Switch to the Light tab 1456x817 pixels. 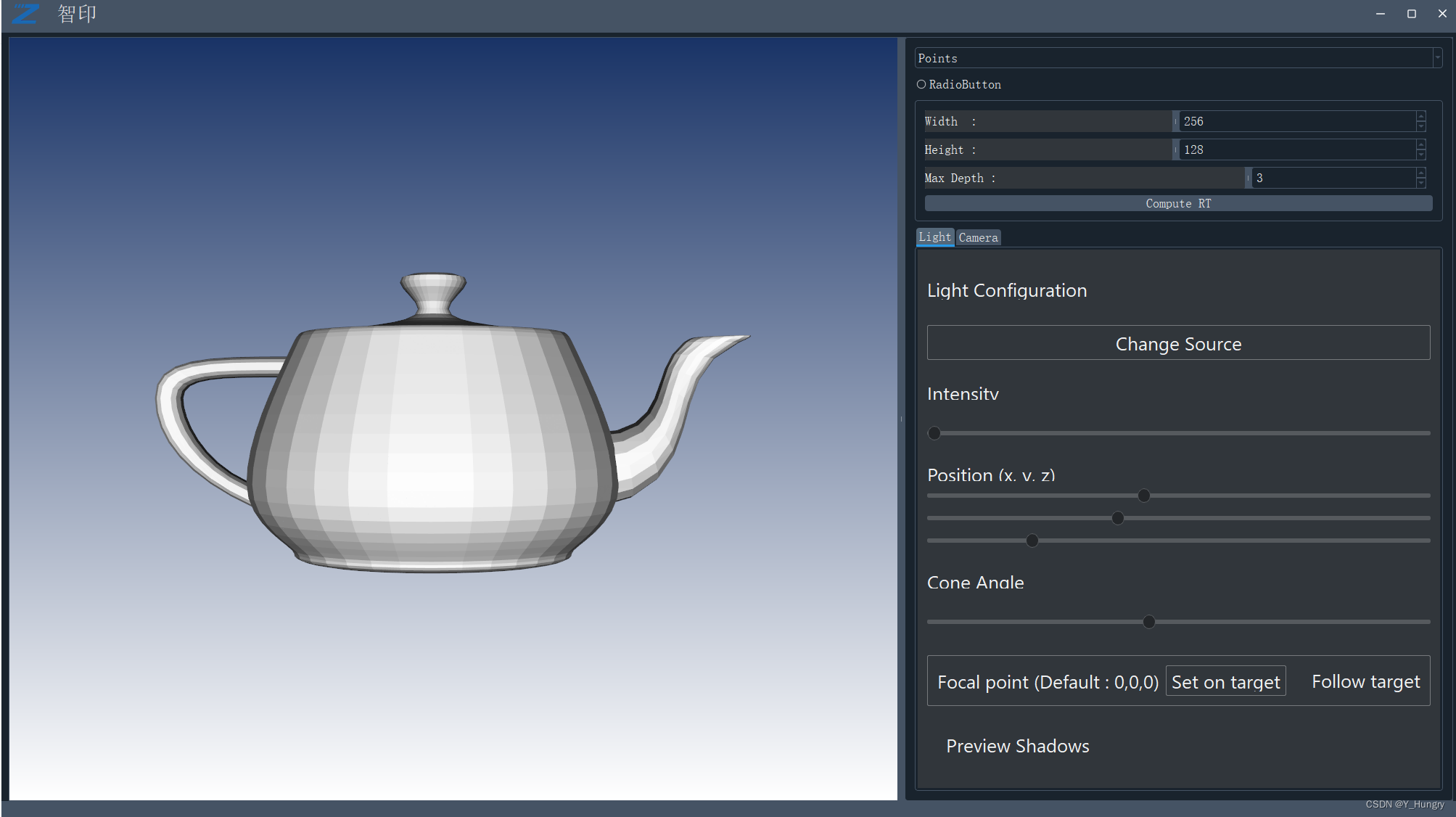pos(934,237)
